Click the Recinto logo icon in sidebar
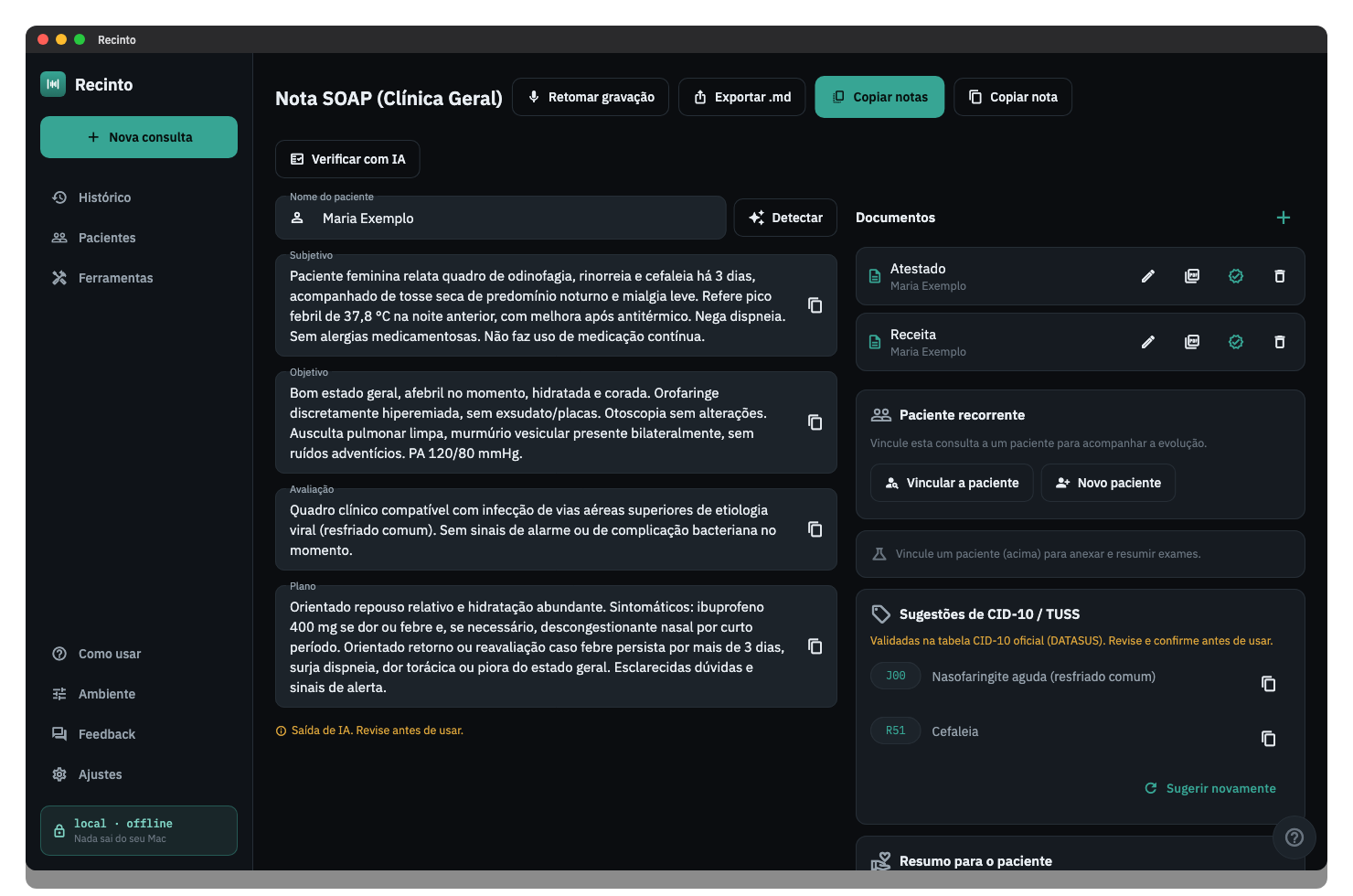Image resolution: width=1353 pixels, height=896 pixels. click(x=53, y=84)
